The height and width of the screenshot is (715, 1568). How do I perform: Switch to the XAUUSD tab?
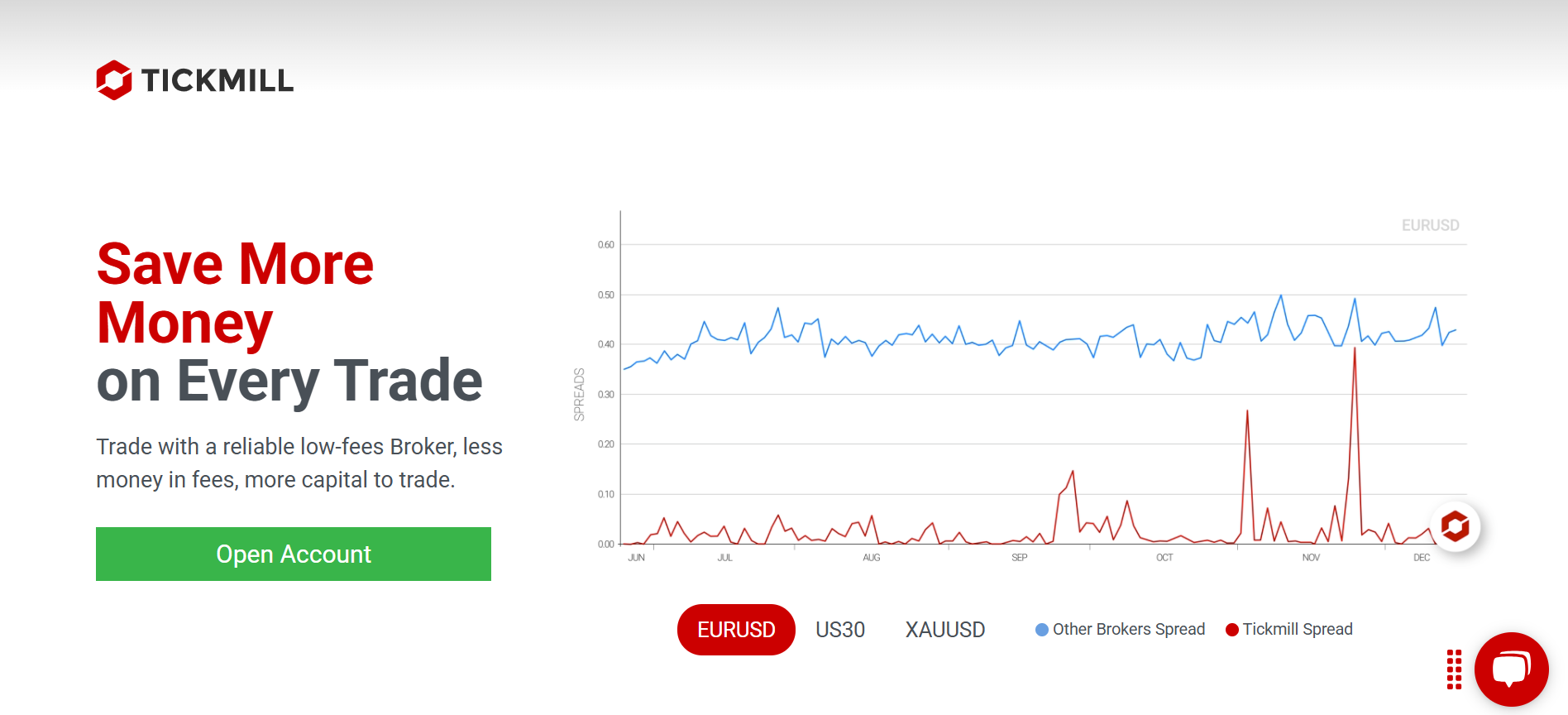945,630
